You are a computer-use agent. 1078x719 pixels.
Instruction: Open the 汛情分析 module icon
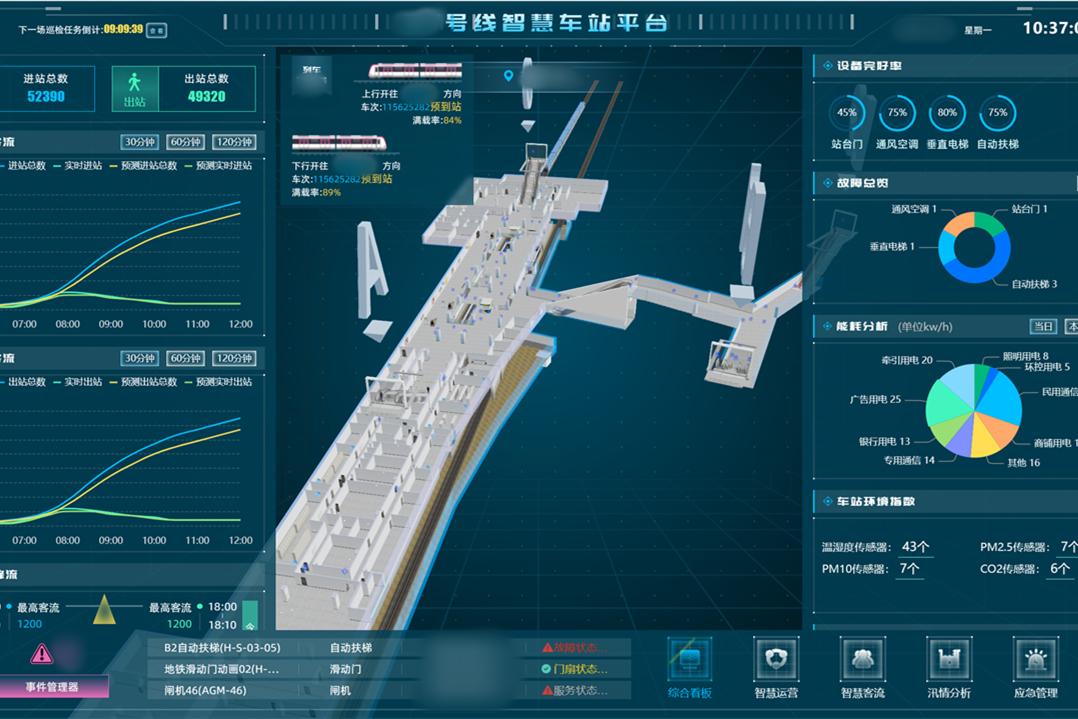click(948, 661)
